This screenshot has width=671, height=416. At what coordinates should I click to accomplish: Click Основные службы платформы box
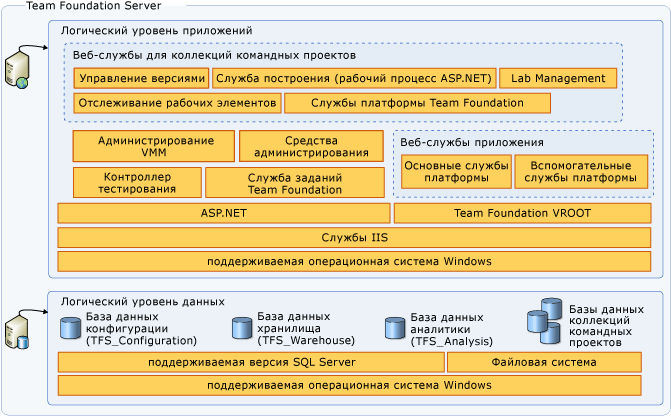pos(456,172)
